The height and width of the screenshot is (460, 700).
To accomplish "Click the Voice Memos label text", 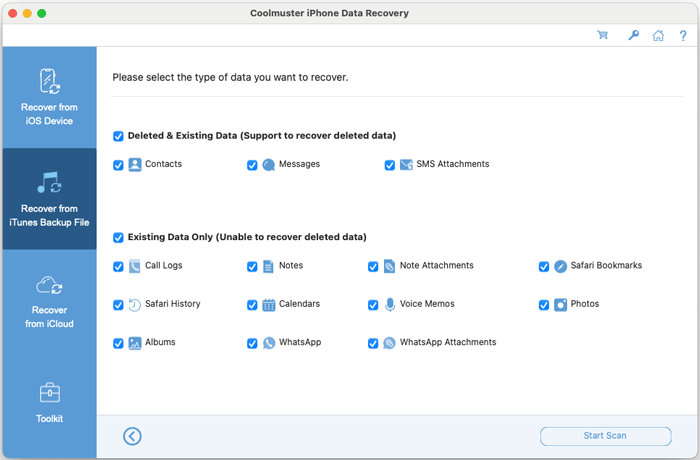I will click(x=427, y=304).
